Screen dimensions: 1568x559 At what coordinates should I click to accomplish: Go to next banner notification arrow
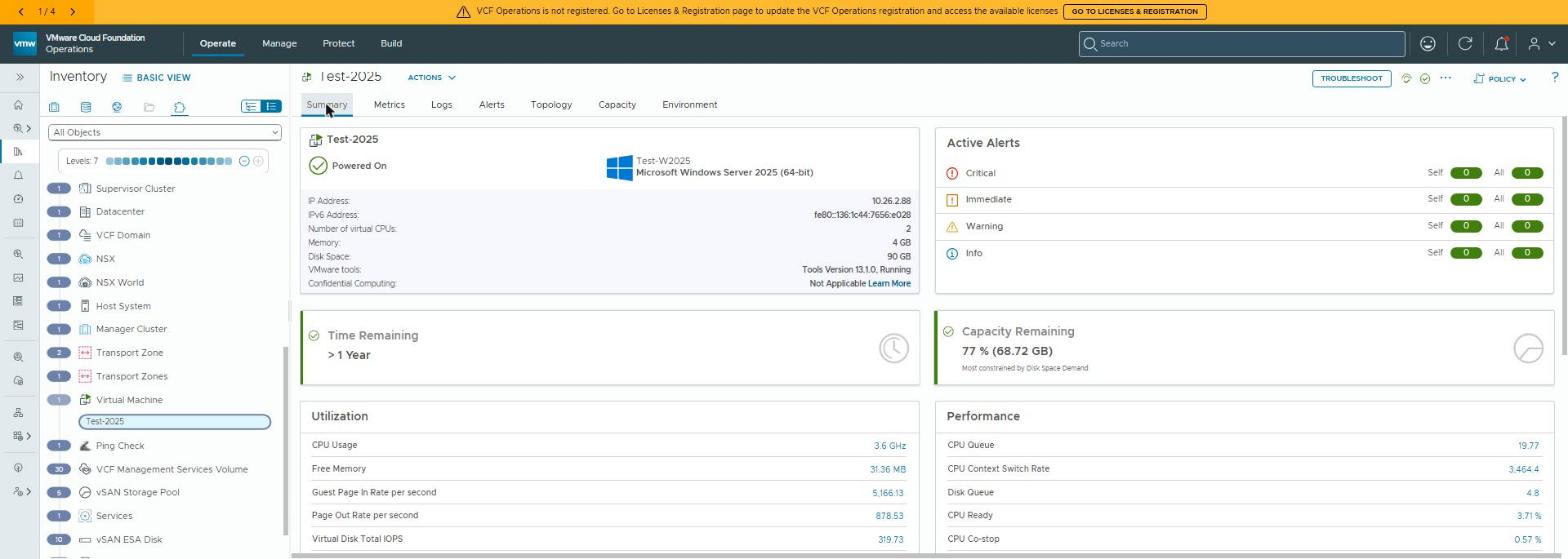point(73,12)
